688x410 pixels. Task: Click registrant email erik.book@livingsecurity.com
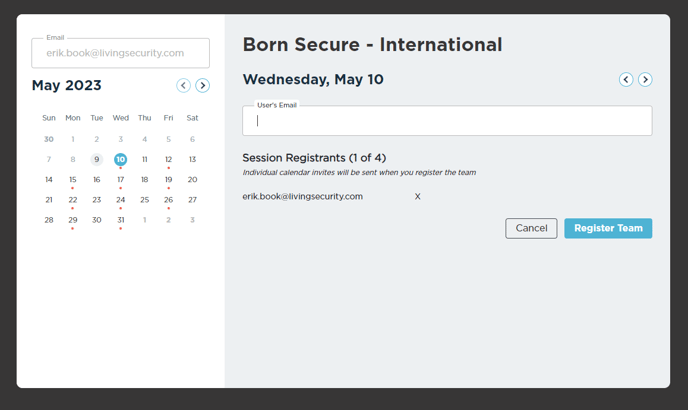click(302, 196)
